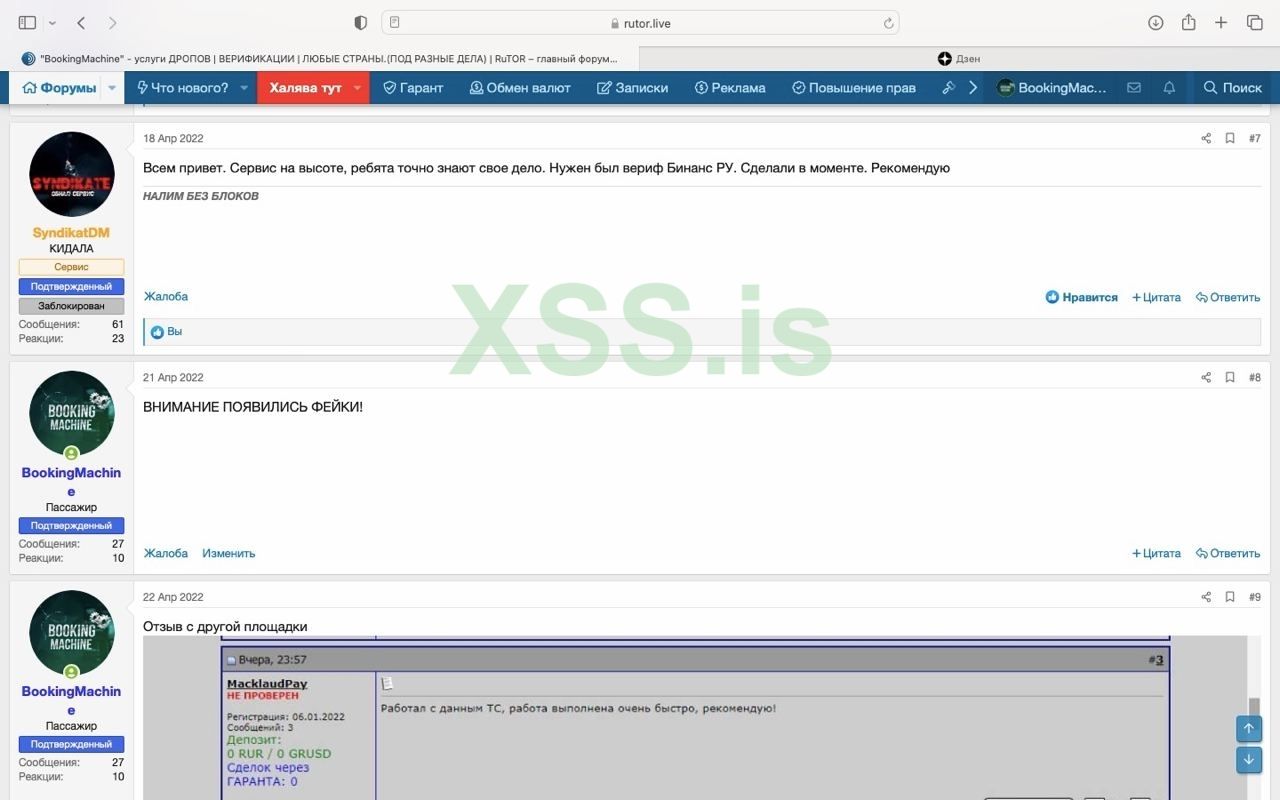The width and height of the screenshot is (1280, 800).
Task: Report post #7 with Жалоба
Action: pos(166,297)
